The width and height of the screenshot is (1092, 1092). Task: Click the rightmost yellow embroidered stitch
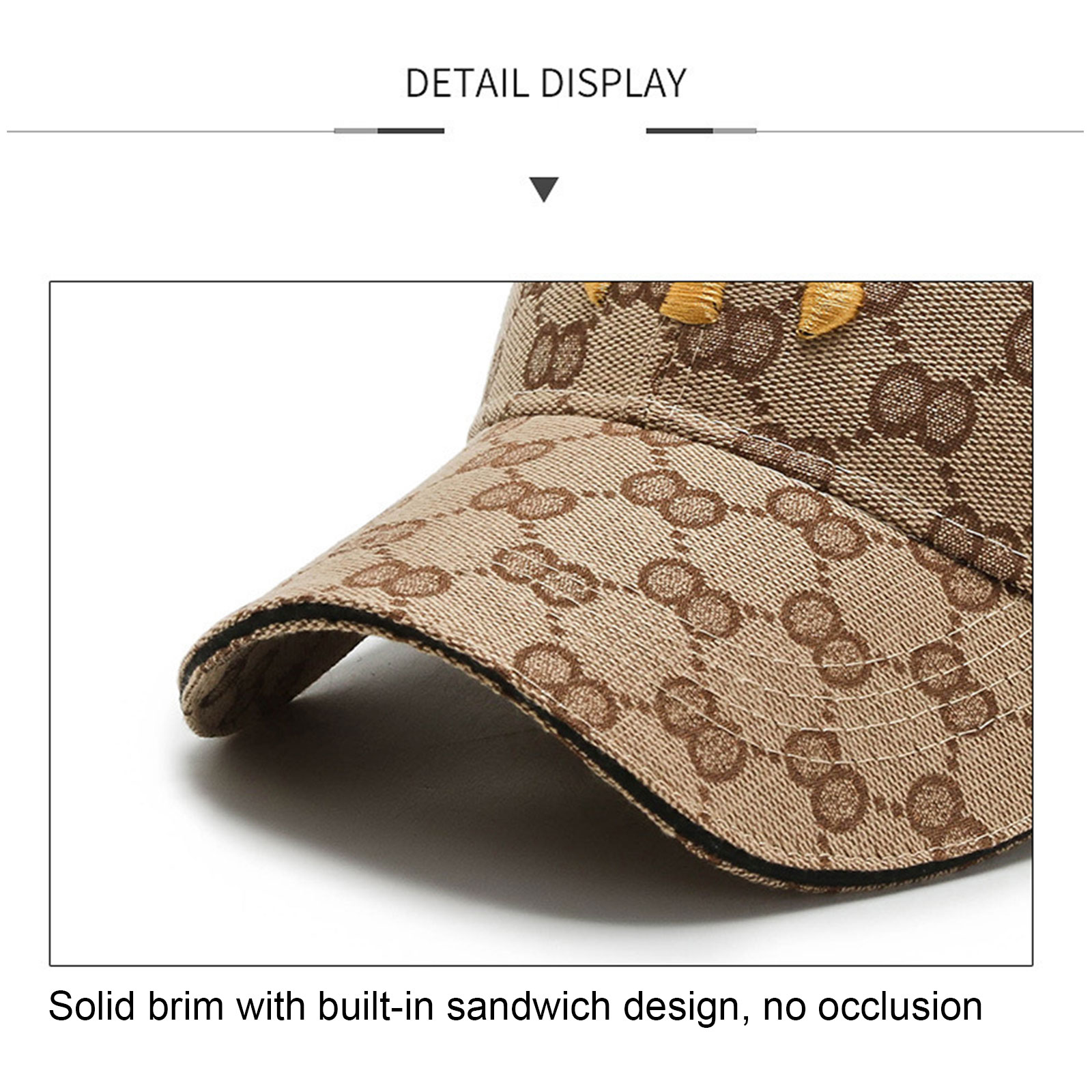(830, 309)
